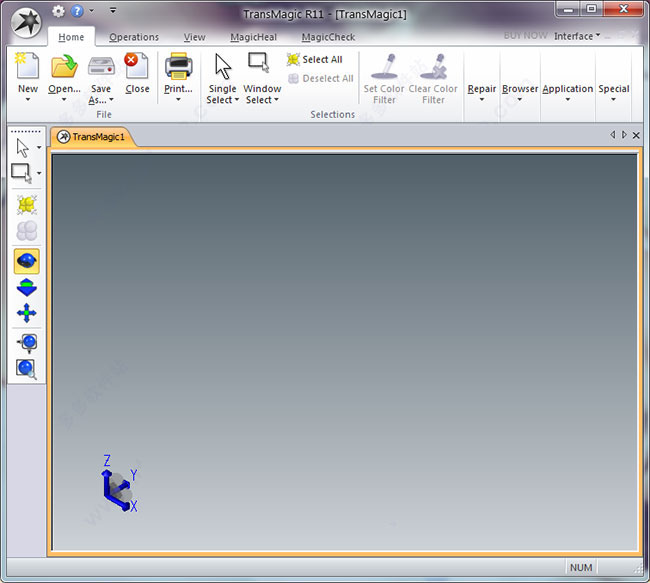650x583 pixels.
Task: Toggle the blue up-down zoom arrows tool
Action: click(x=27, y=287)
